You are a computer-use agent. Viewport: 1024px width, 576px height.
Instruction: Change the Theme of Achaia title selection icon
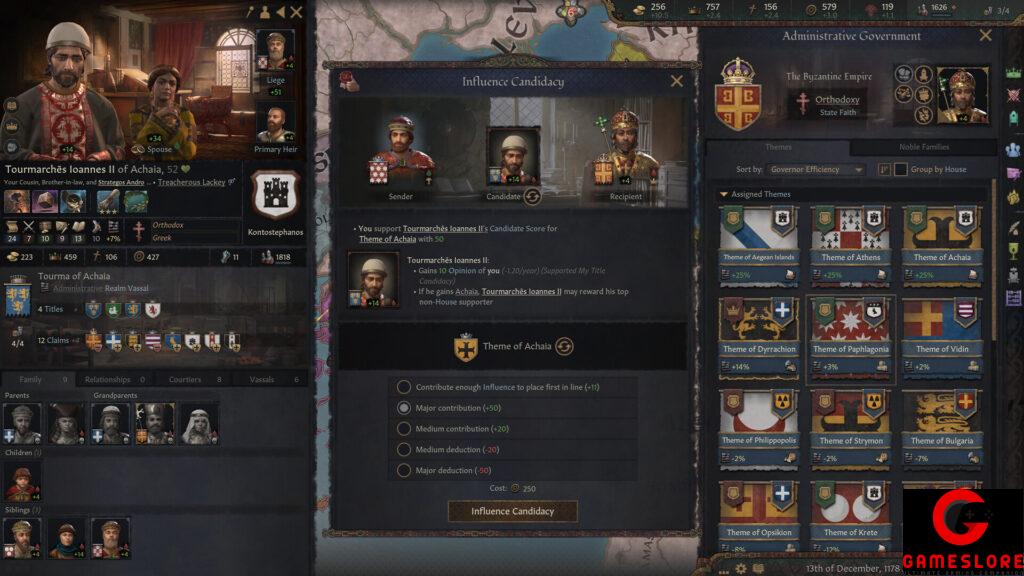[564, 346]
